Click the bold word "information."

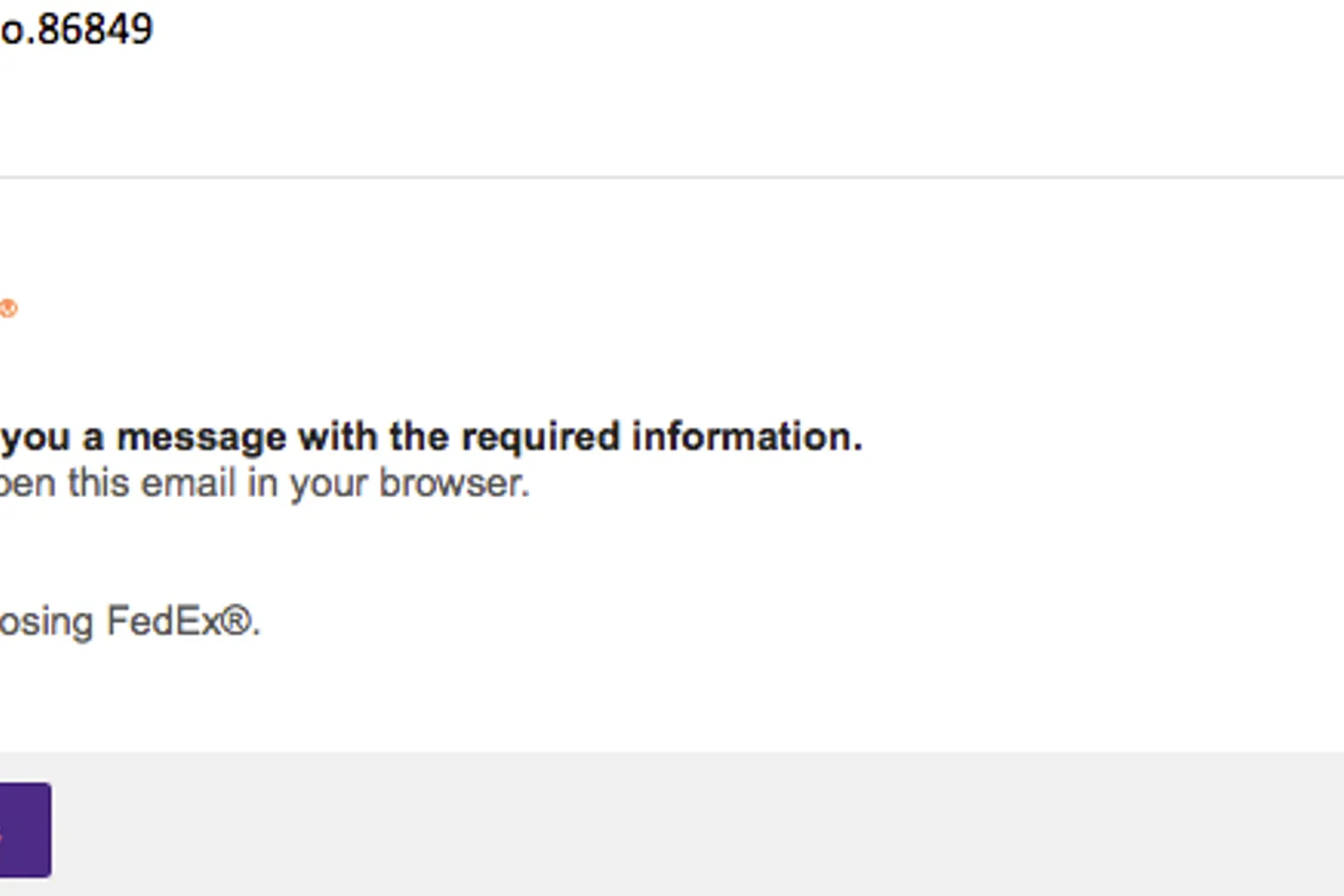point(747,437)
